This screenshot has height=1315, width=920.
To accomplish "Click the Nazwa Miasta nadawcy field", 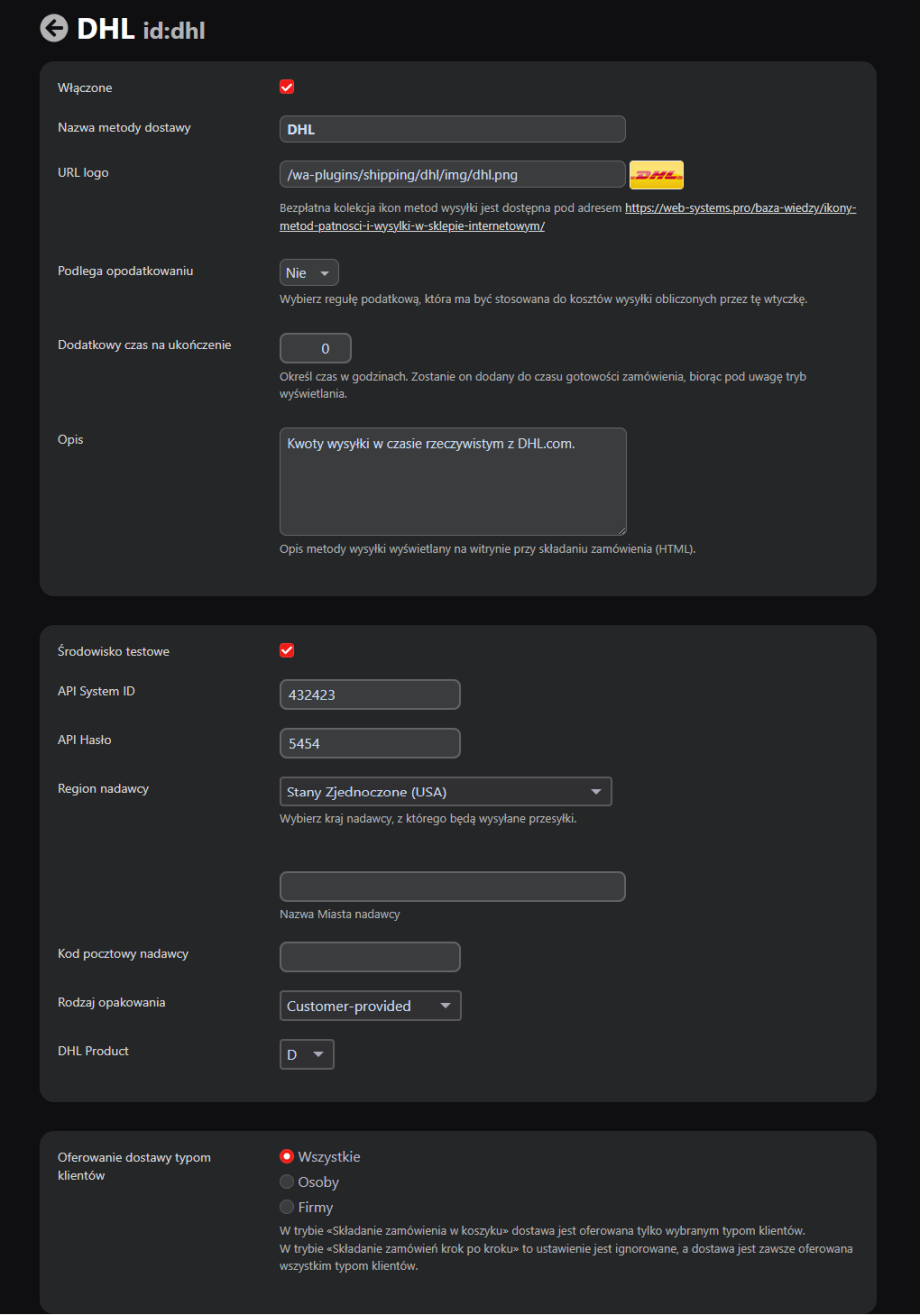I will pos(452,887).
